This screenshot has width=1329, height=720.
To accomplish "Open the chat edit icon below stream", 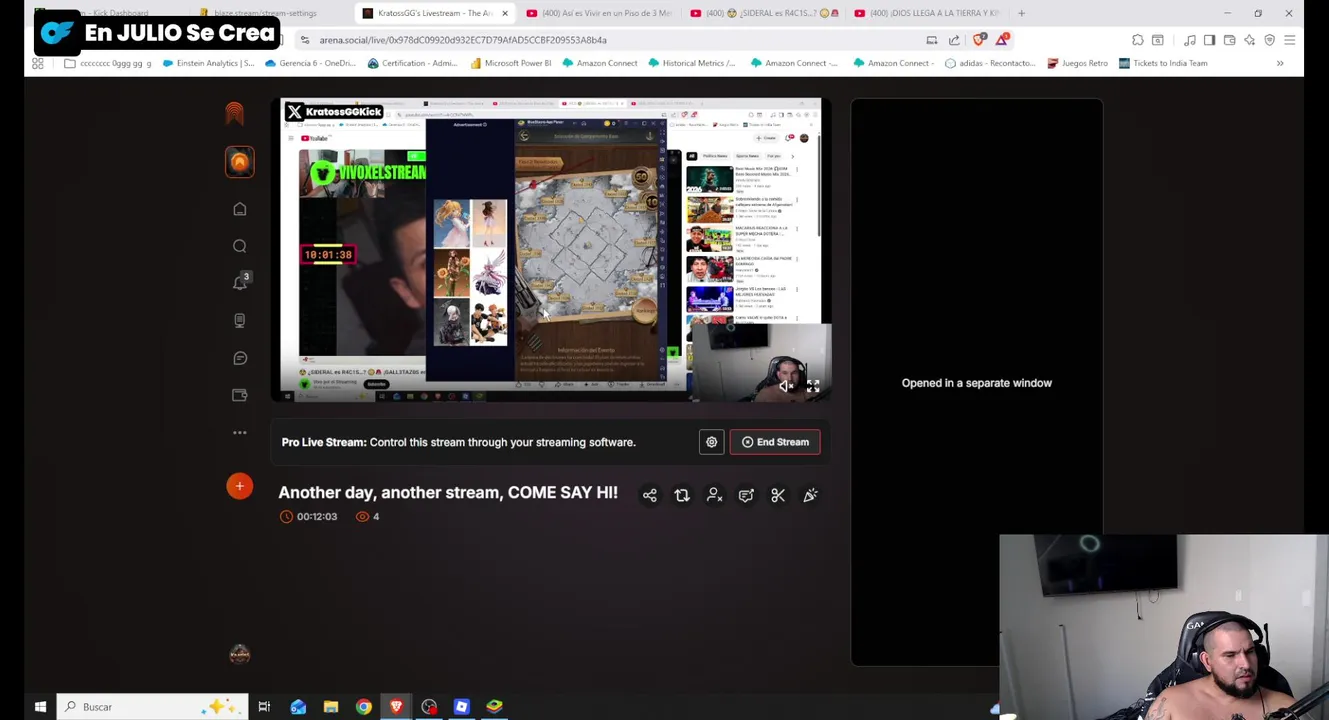I will [746, 495].
